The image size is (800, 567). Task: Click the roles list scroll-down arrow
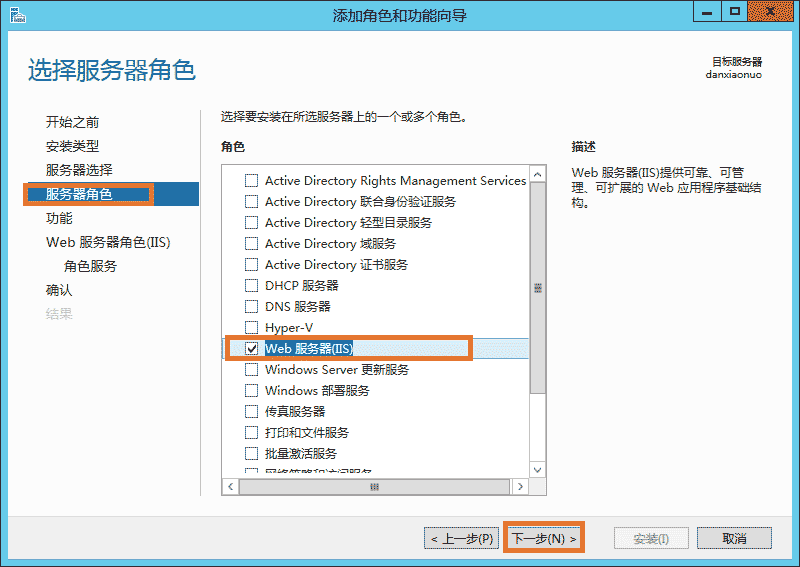[538, 469]
